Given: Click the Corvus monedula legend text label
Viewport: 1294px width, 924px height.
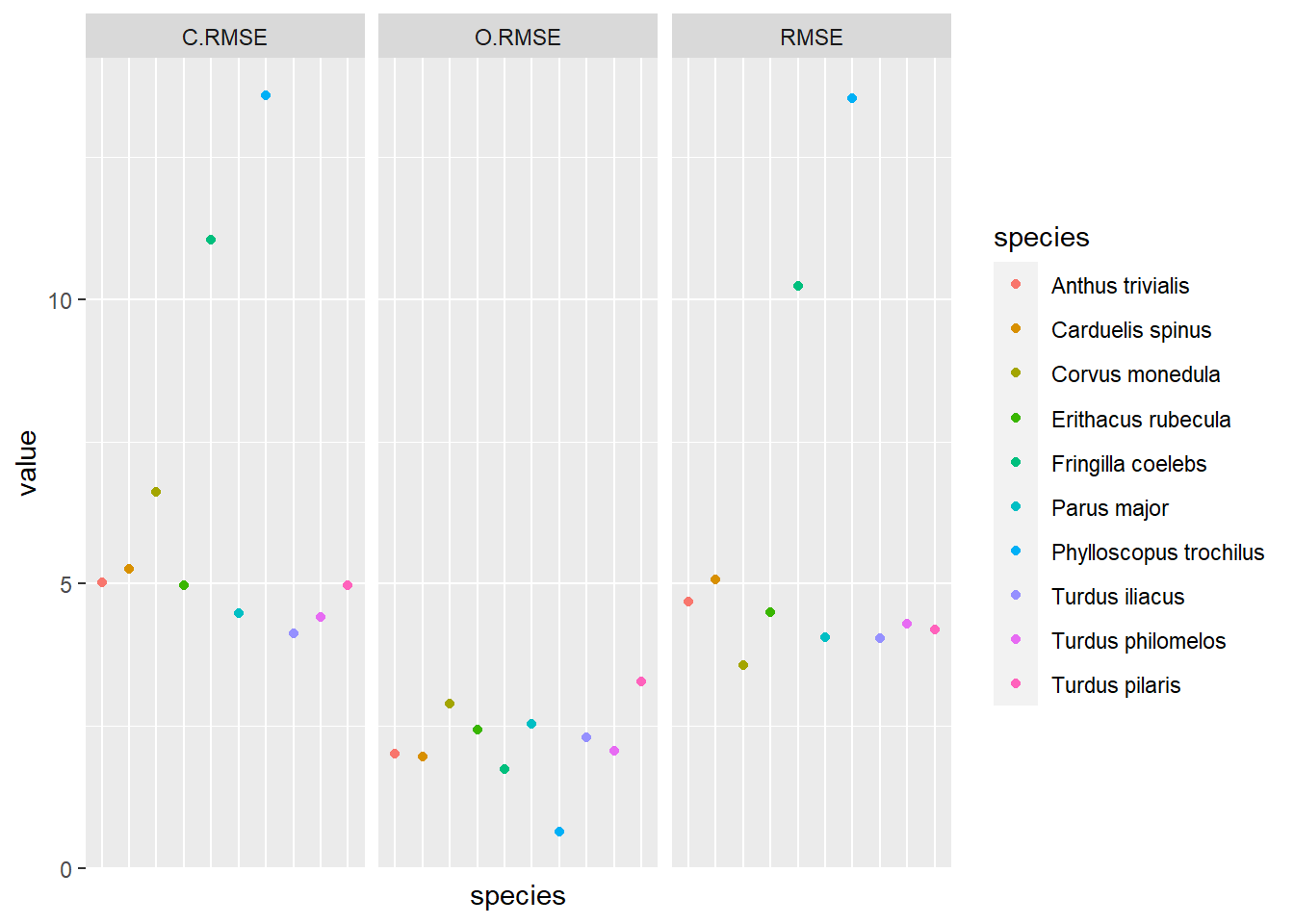Looking at the screenshot, I should click(1135, 374).
